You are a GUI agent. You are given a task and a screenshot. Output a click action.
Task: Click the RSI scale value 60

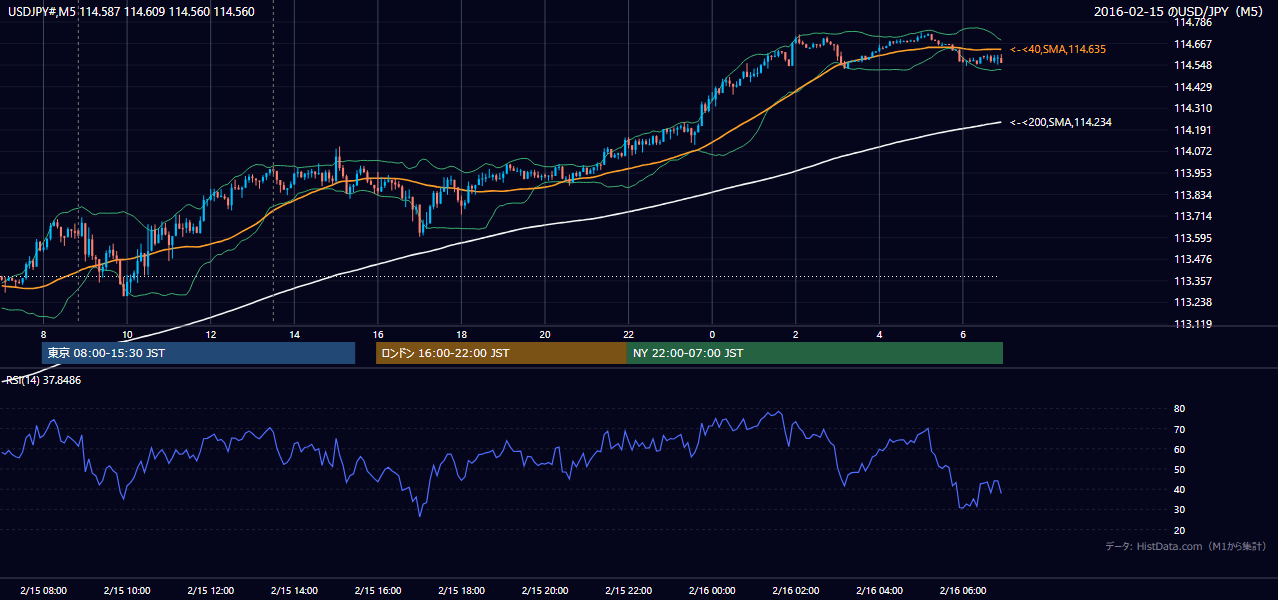click(x=1179, y=449)
